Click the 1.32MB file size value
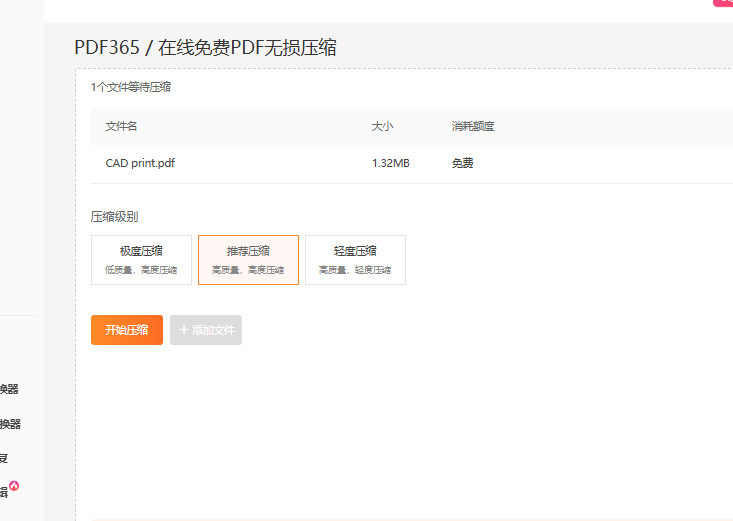733x521 pixels. point(390,163)
